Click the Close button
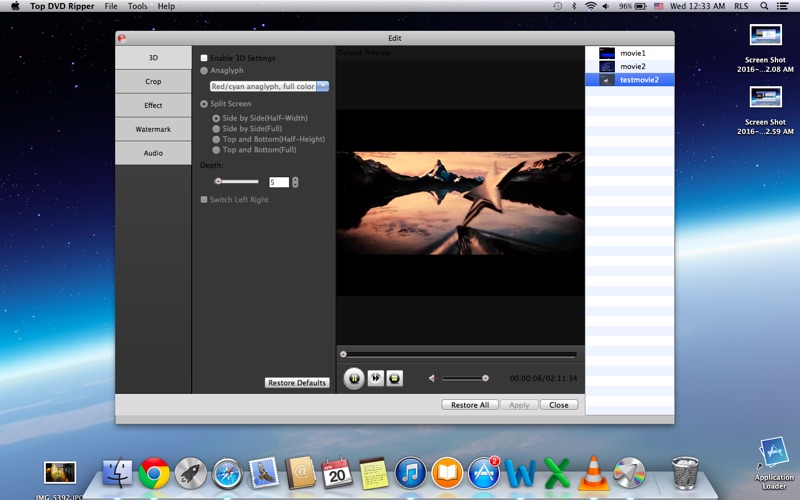The image size is (800, 500). pos(559,405)
